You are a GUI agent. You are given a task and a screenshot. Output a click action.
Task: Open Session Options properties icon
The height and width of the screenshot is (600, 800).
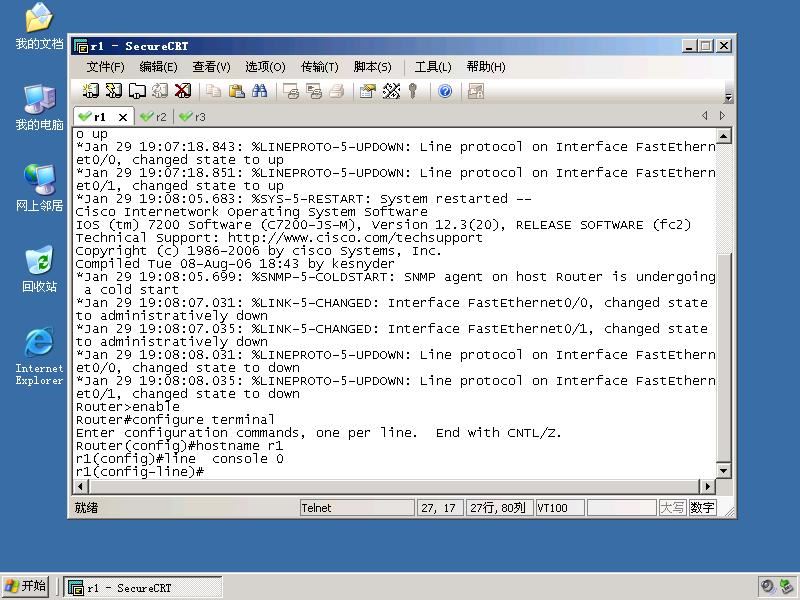tap(367, 91)
